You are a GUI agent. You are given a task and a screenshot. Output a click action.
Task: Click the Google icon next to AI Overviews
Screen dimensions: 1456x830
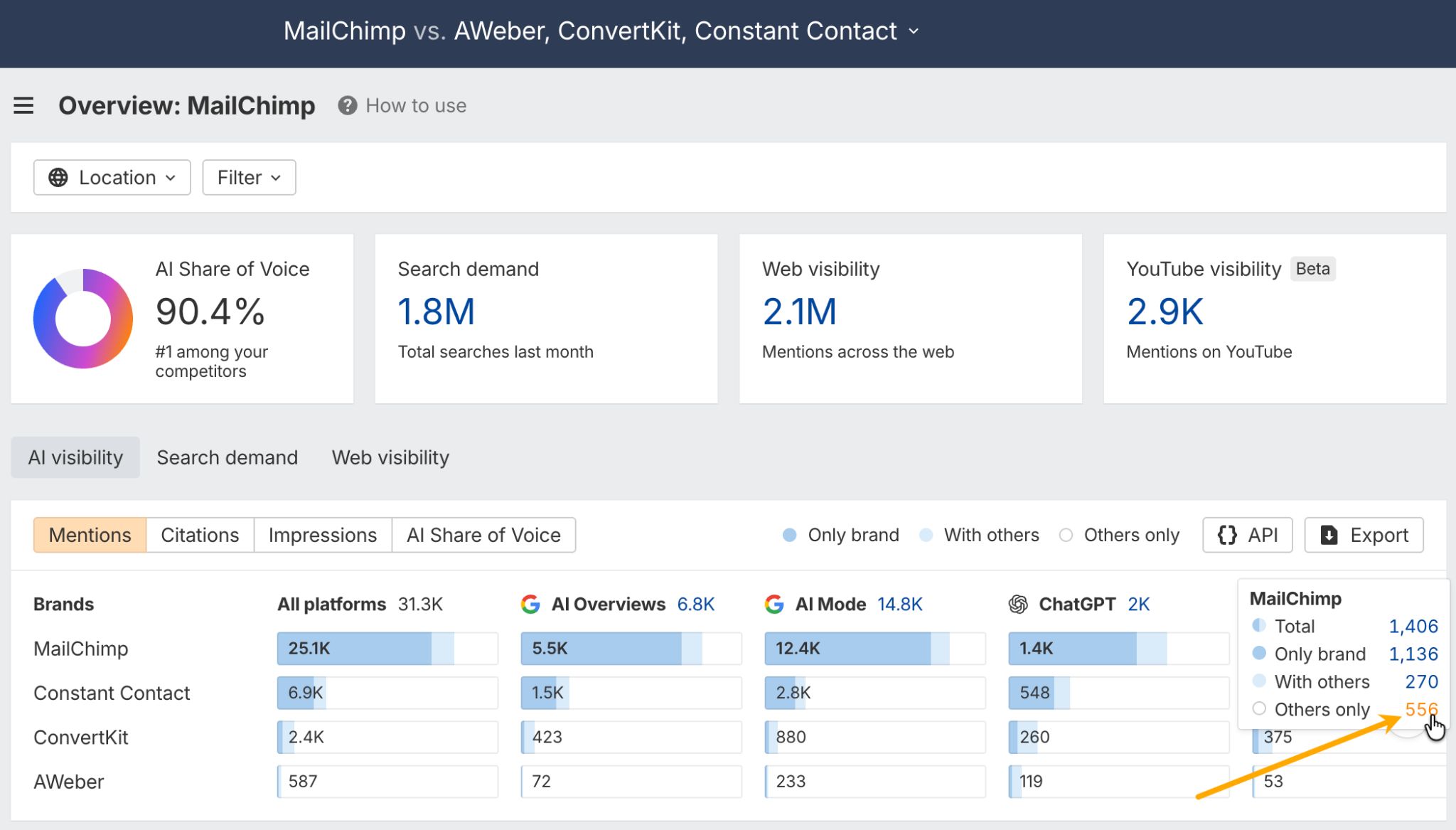[530, 604]
